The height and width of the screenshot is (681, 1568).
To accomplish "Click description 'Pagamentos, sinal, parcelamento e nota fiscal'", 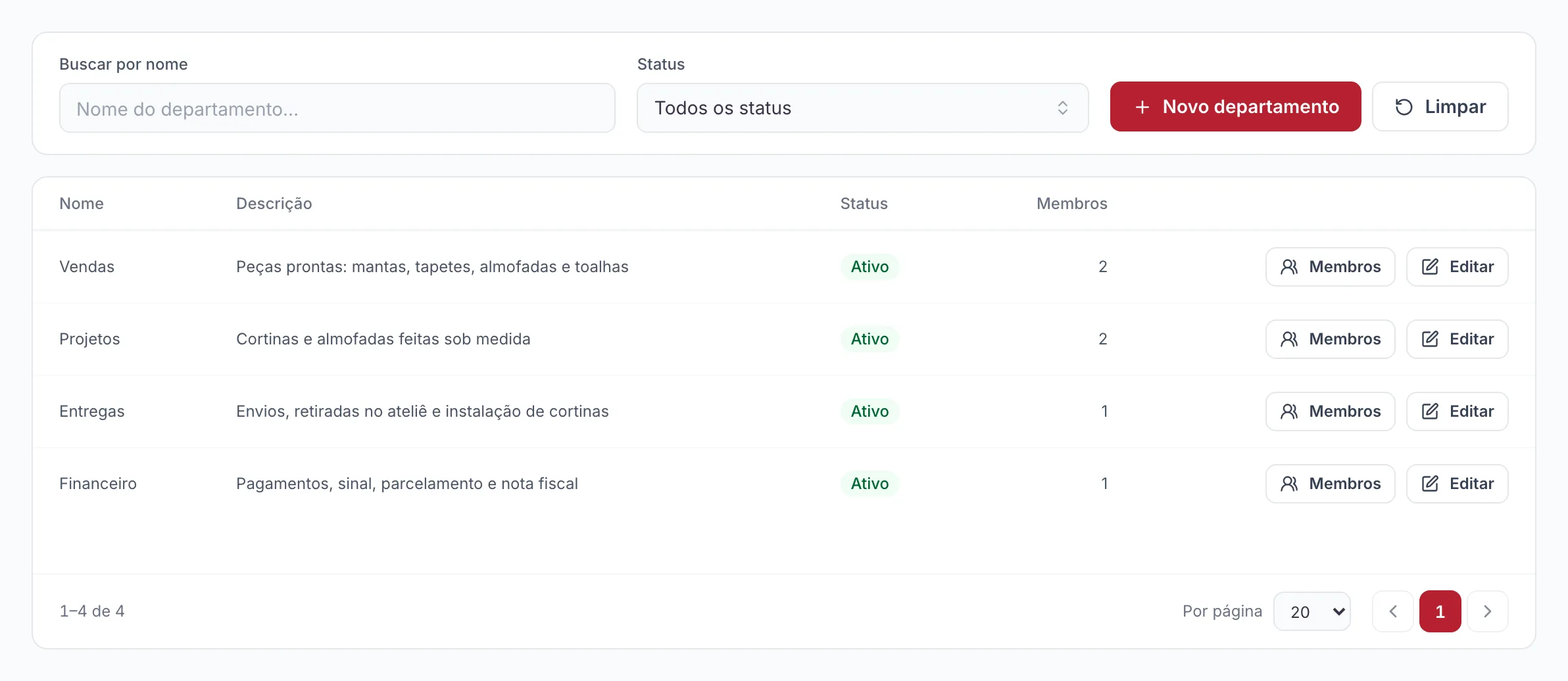I will pos(406,484).
